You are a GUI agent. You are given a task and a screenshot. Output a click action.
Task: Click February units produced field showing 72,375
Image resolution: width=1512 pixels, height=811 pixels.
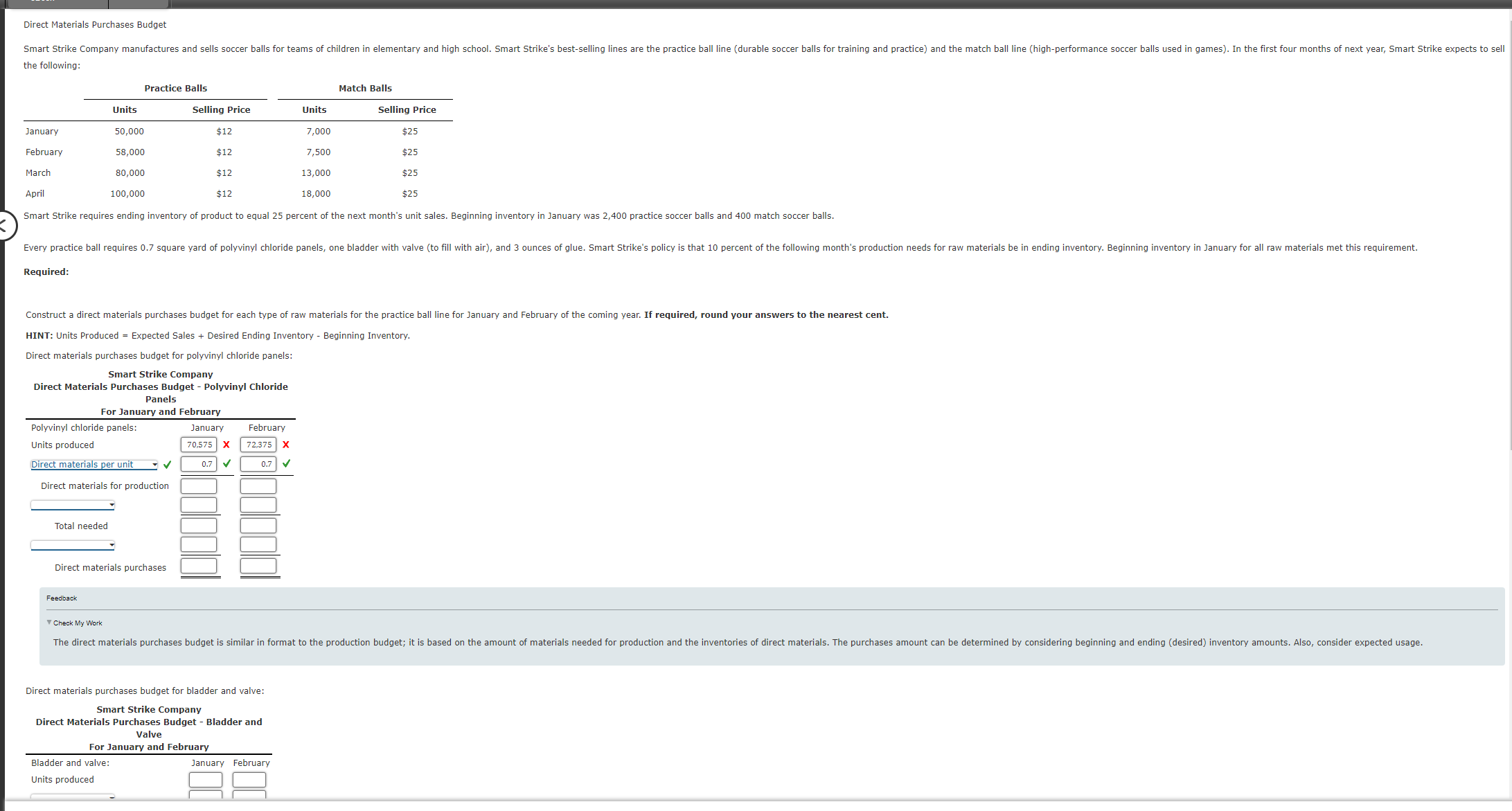click(258, 445)
